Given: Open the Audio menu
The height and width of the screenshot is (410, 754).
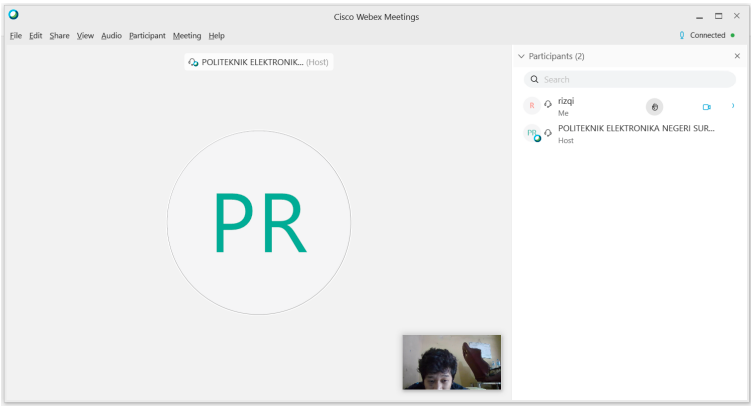Looking at the screenshot, I should 111,36.
